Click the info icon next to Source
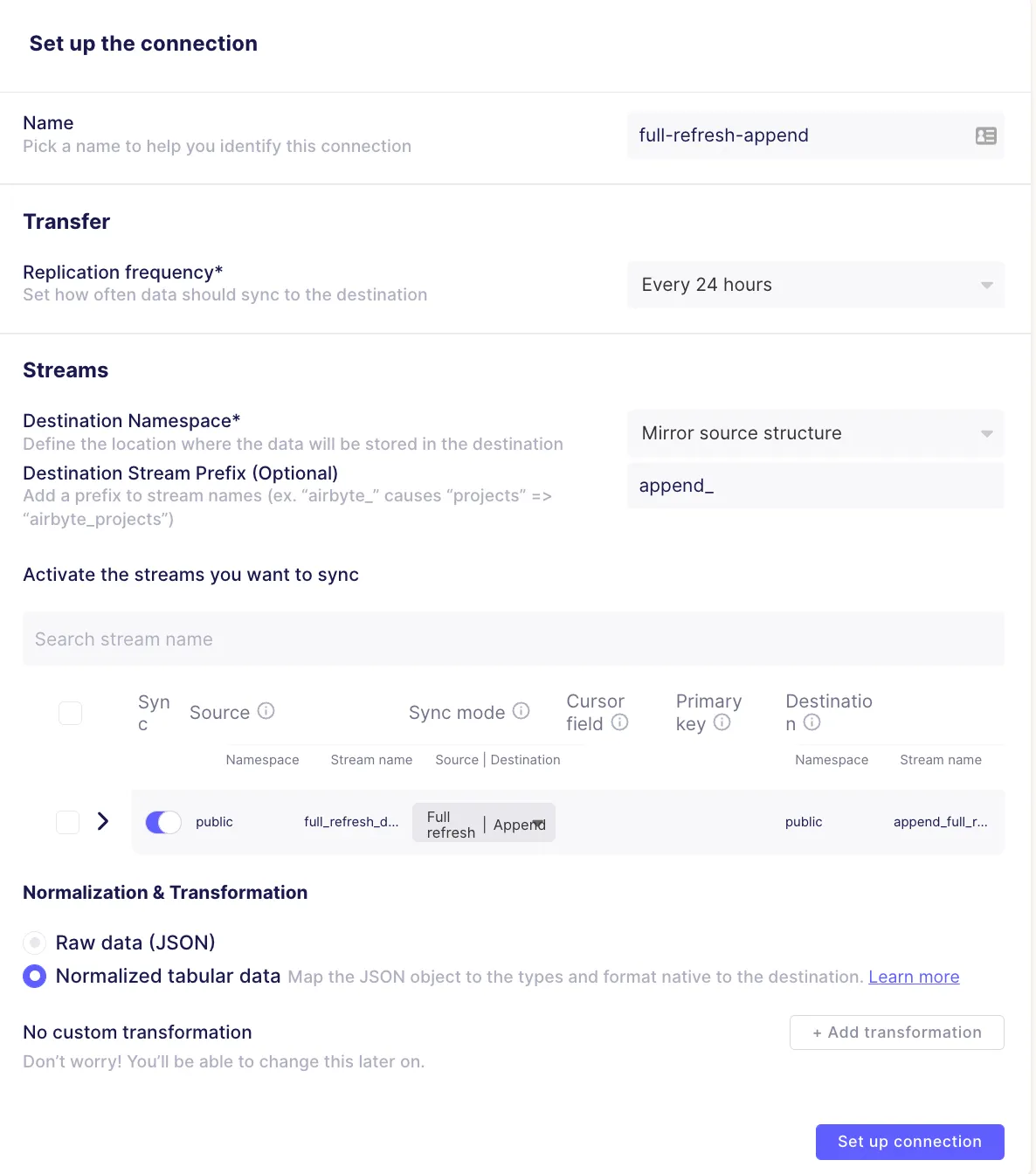 pyautogui.click(x=266, y=711)
